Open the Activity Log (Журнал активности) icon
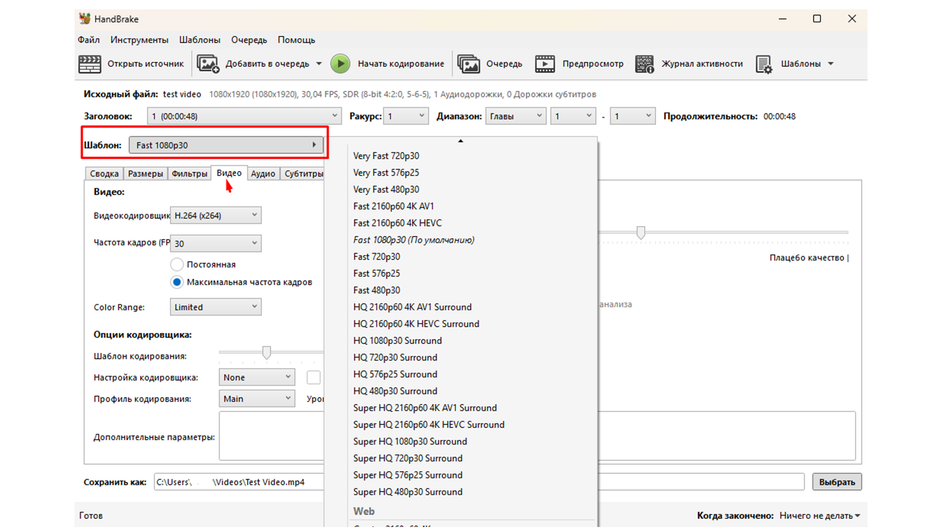This screenshot has width=944, height=531. (x=644, y=64)
